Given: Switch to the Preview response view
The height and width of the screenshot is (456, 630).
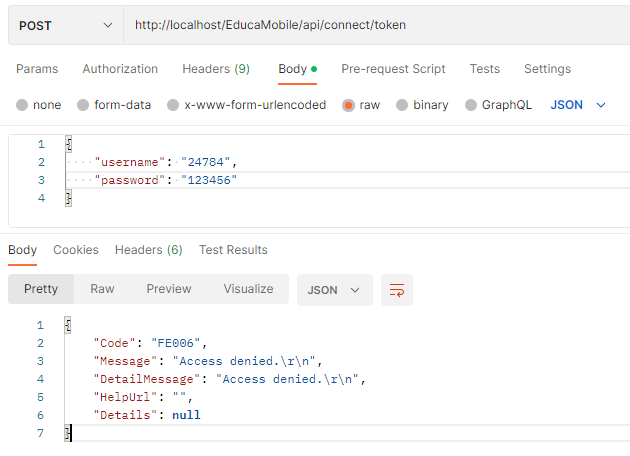Looking at the screenshot, I should coord(169,289).
